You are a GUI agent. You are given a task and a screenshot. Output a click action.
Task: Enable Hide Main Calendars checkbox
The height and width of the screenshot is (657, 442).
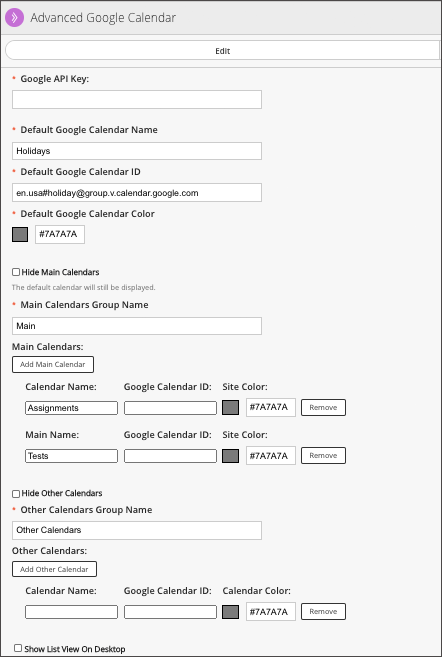(16, 272)
